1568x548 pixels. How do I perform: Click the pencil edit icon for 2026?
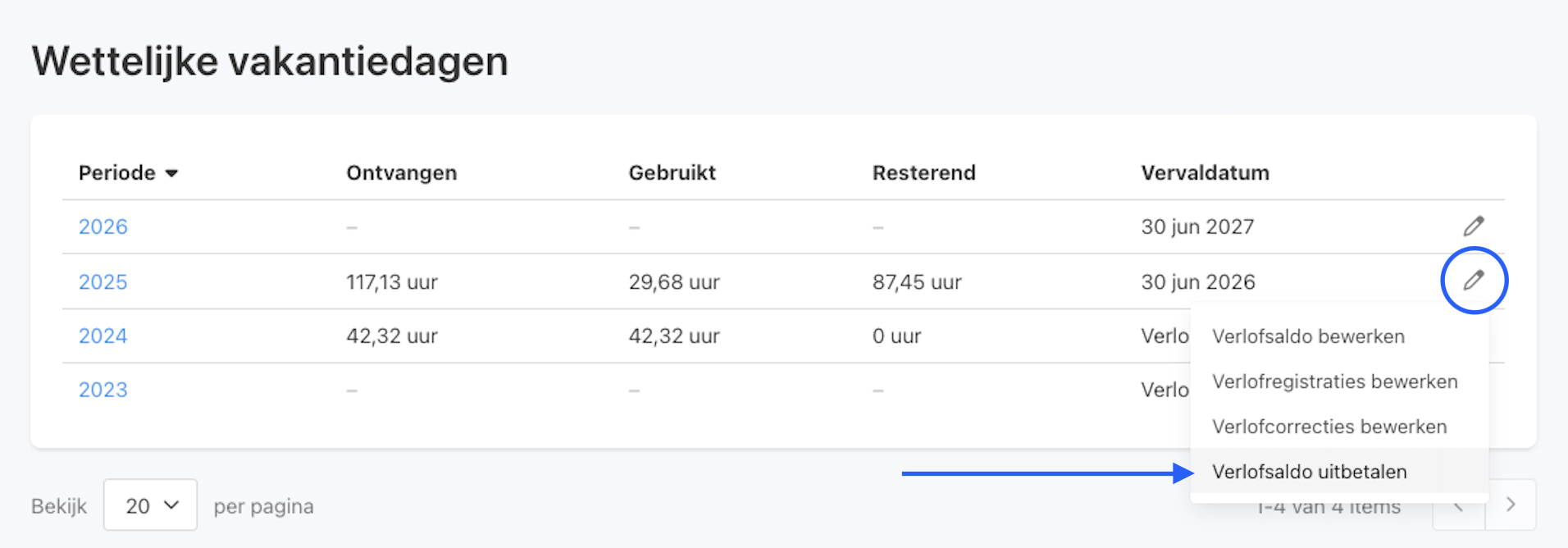coord(1474,226)
